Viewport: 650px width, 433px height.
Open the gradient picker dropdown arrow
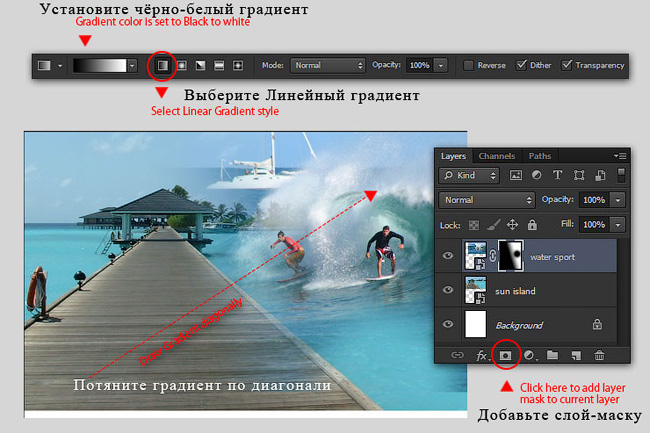tap(132, 65)
